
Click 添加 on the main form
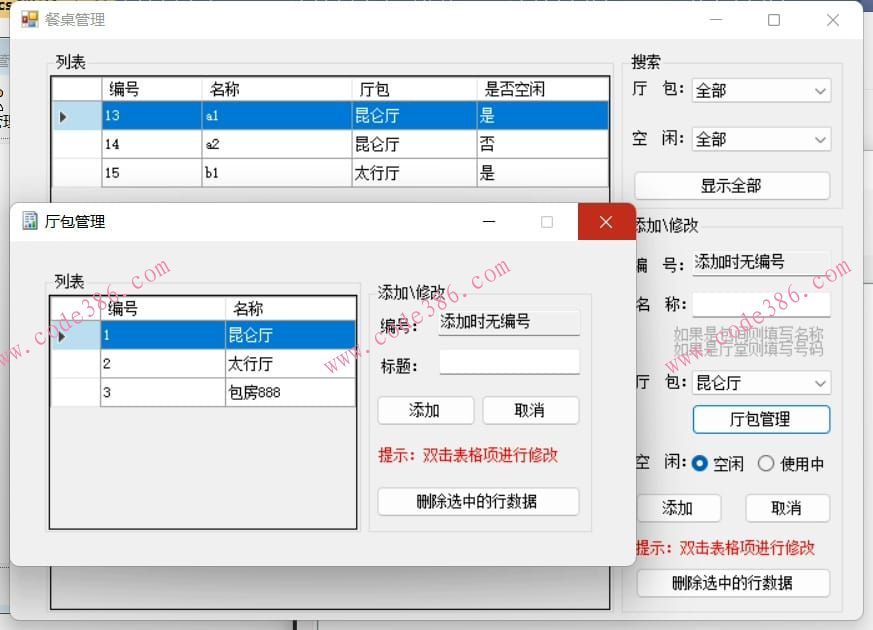click(680, 508)
